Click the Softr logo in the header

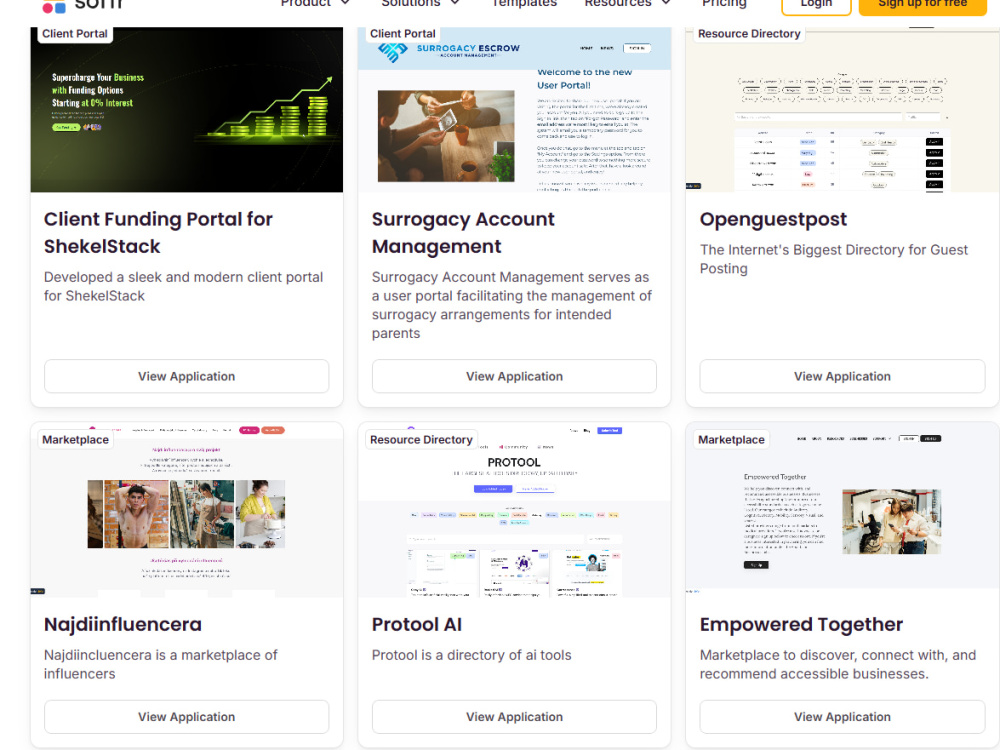(81, 5)
